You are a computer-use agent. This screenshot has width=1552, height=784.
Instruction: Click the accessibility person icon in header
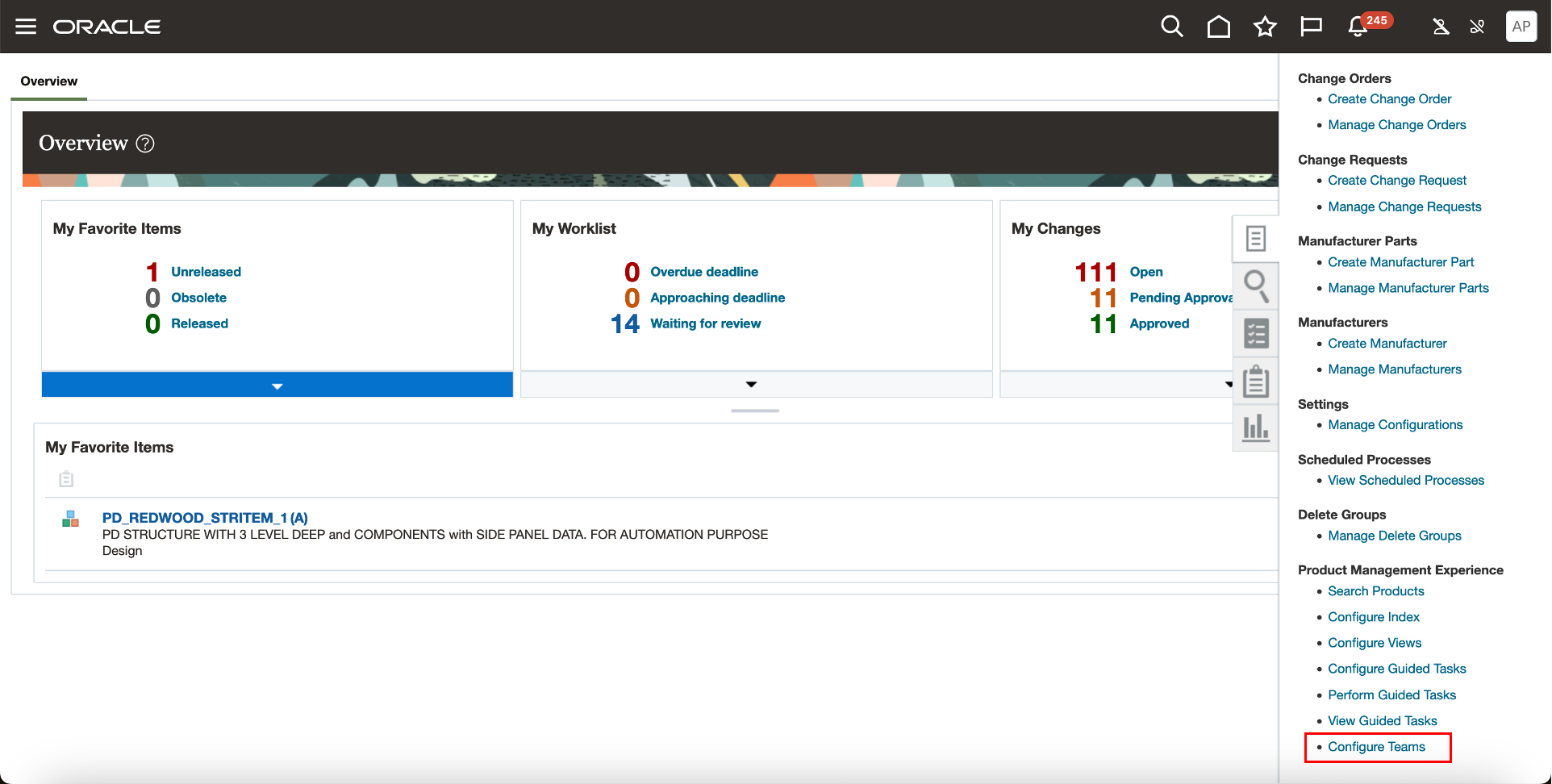[1441, 27]
